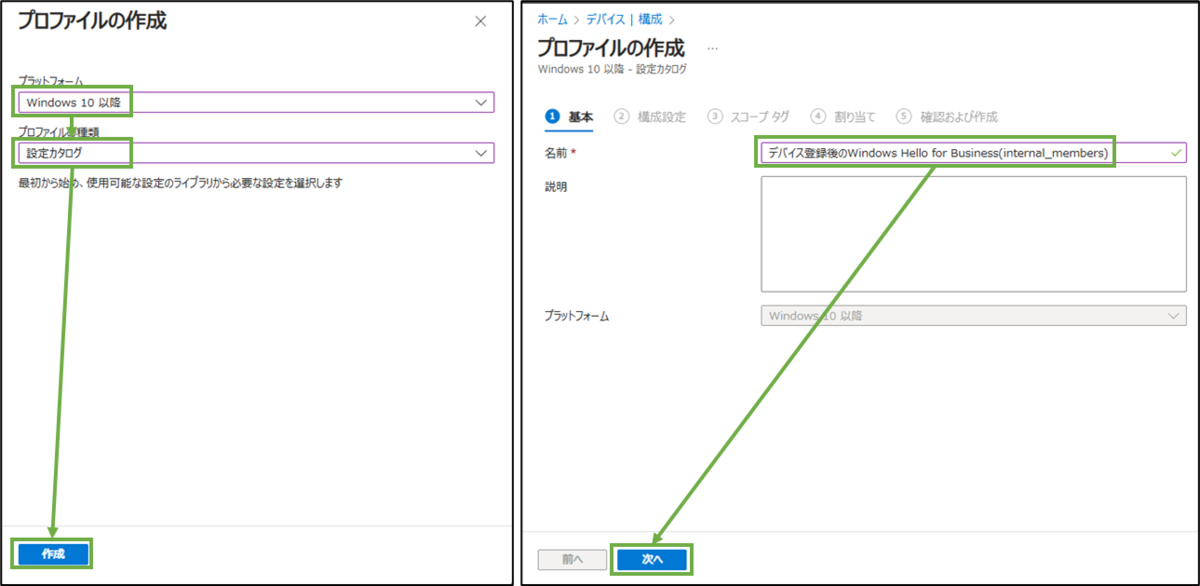1200x586 pixels.
Task: Click the Windows 10 以降 - 設定カタログ subtitle
Action: pyautogui.click(x=612, y=69)
